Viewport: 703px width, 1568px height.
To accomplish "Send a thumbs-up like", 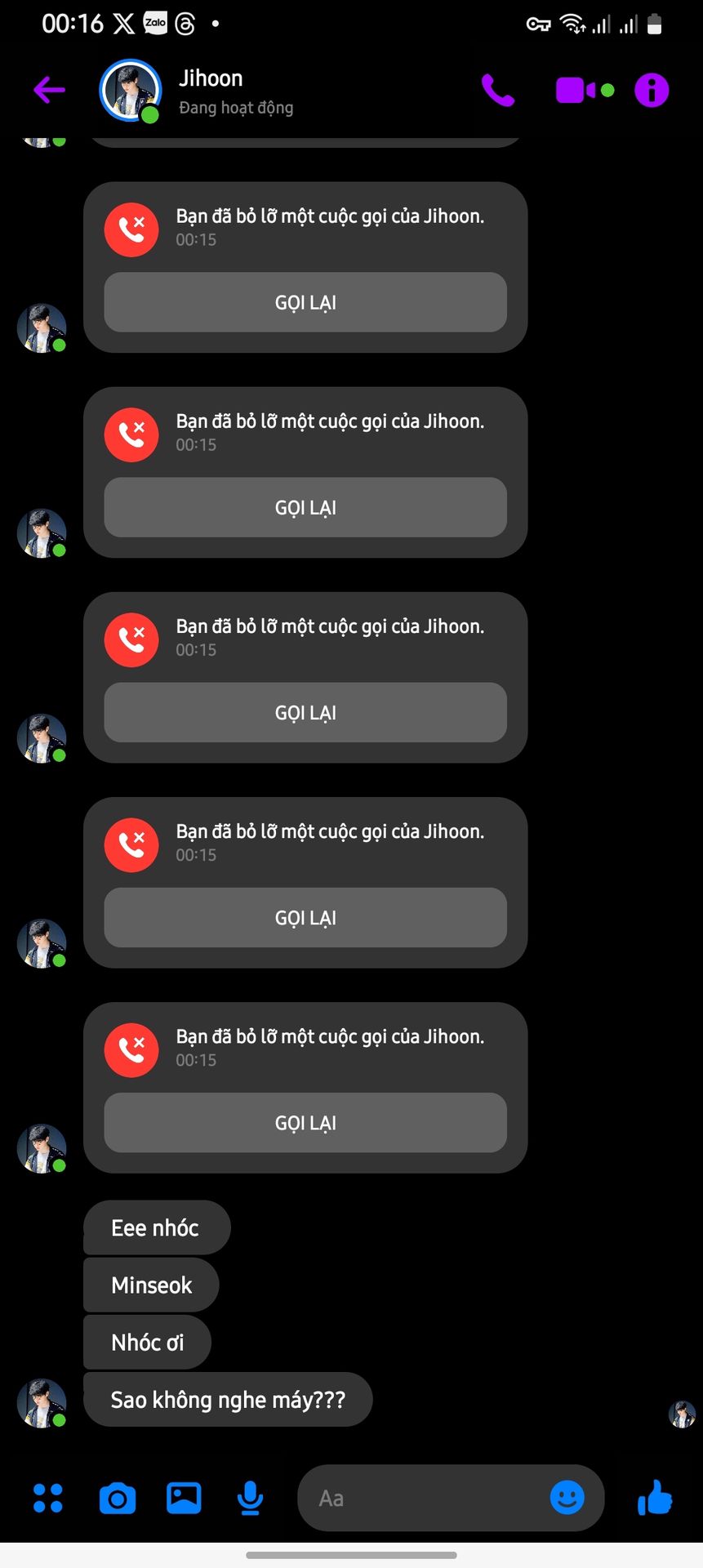I will click(x=655, y=1498).
